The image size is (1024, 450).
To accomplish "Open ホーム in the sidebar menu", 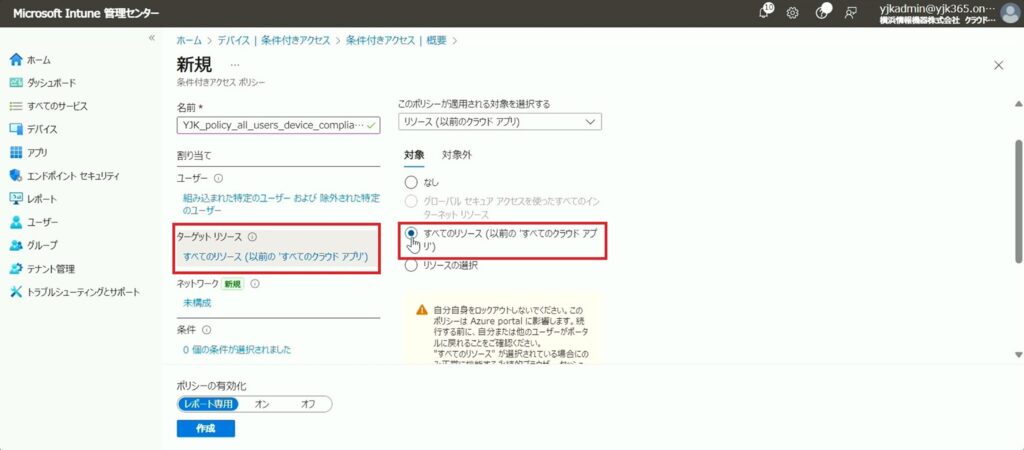I will pyautogui.click(x=39, y=60).
